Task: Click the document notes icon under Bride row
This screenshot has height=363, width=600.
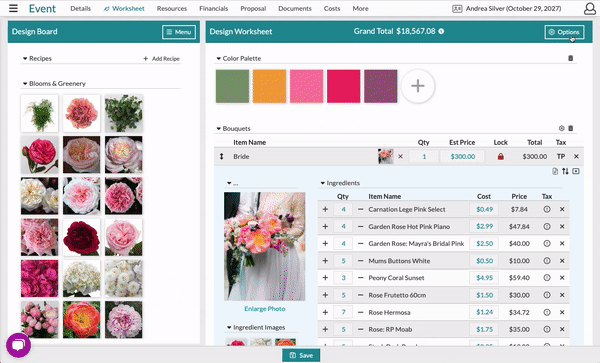Action: pyautogui.click(x=555, y=171)
